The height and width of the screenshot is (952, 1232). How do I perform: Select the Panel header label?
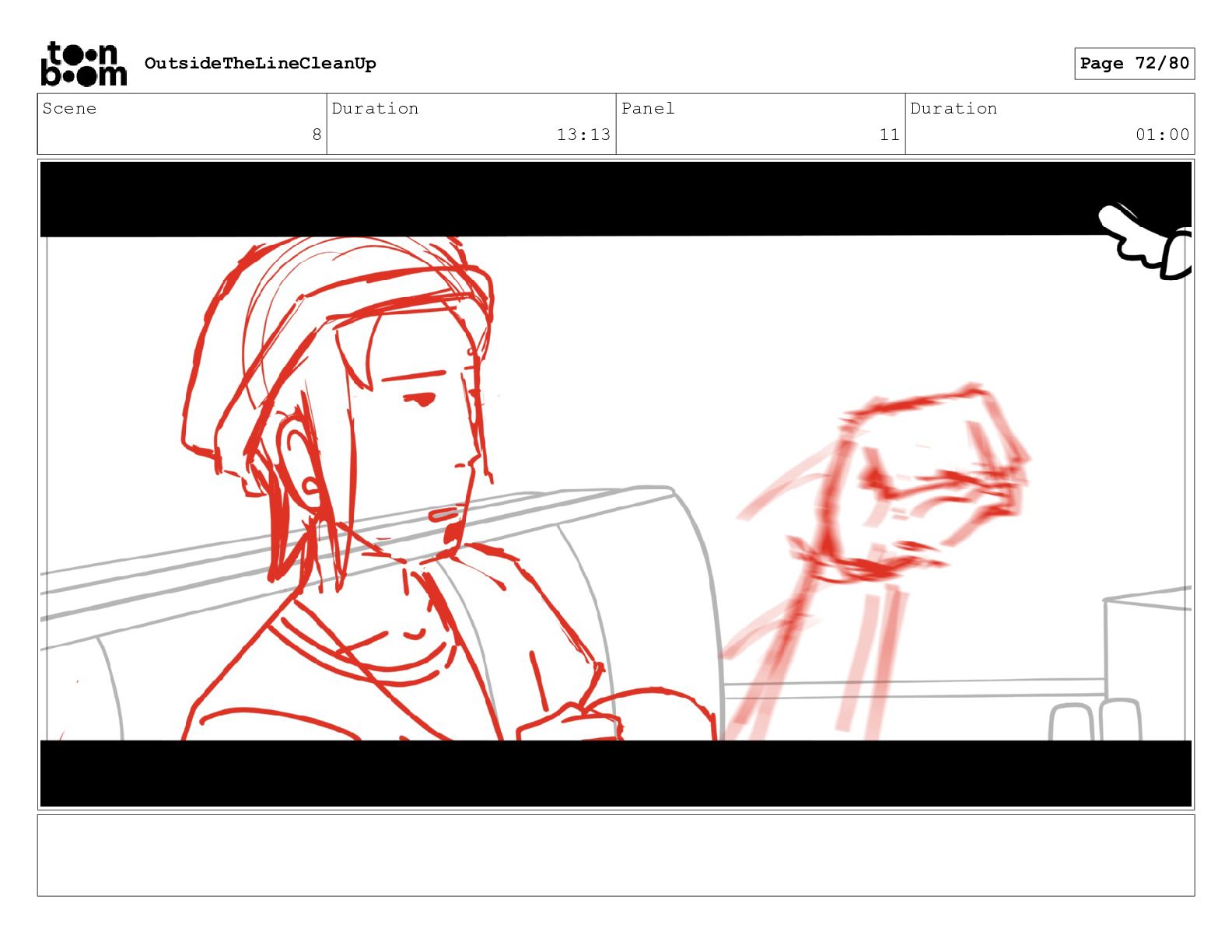click(x=648, y=108)
